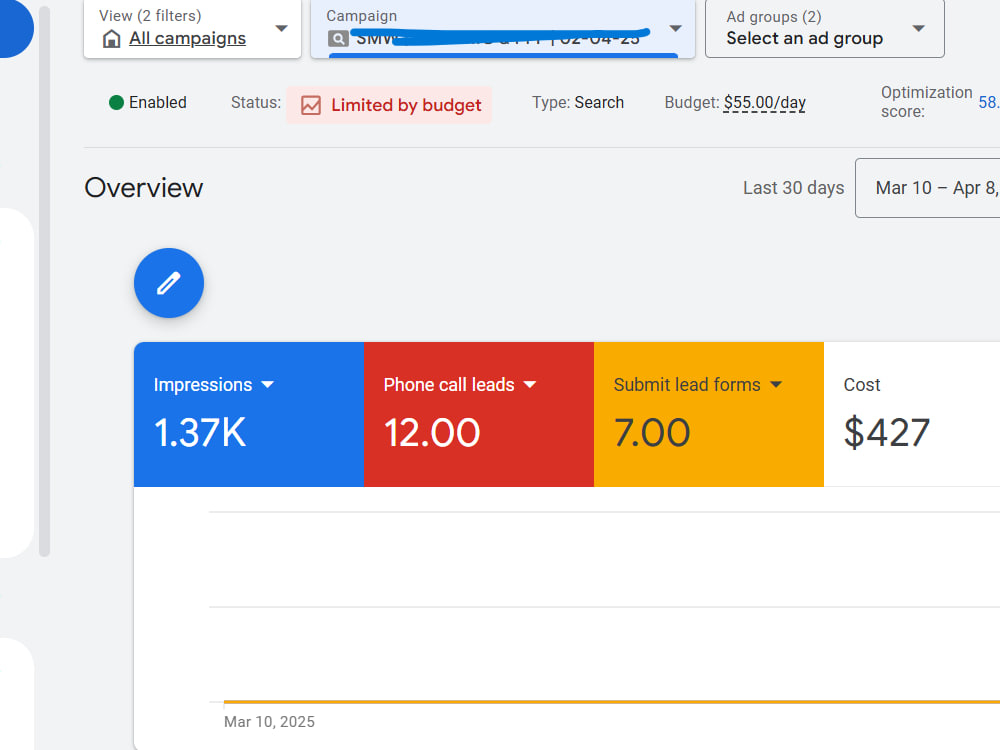Open the Impressions metric dropdown
Screen dimensions: 1000x750
(x=268, y=385)
